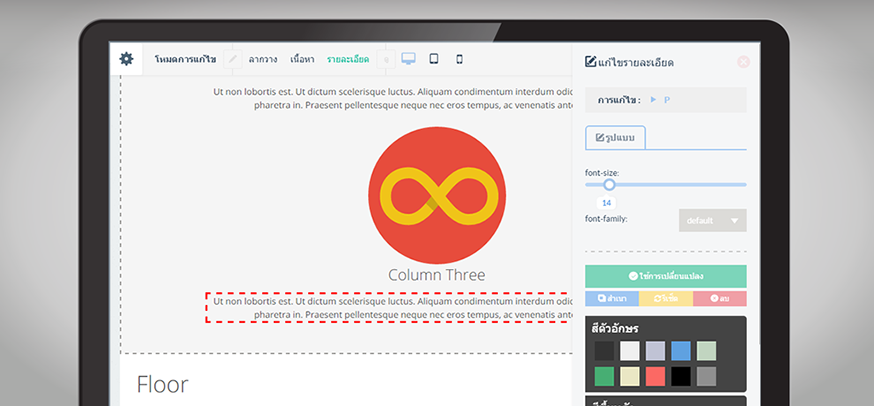Click the blue สำเนา (copy) button

[x=611, y=299]
